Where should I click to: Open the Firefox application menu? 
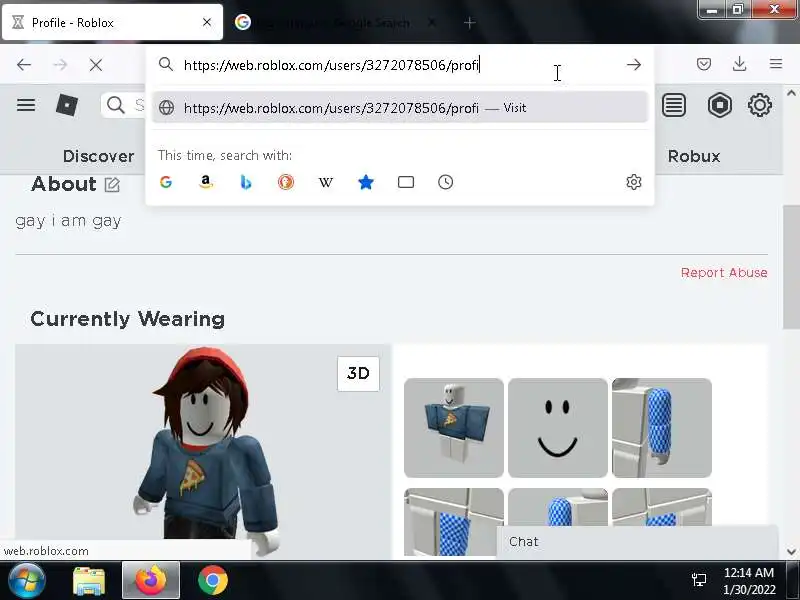coord(776,64)
